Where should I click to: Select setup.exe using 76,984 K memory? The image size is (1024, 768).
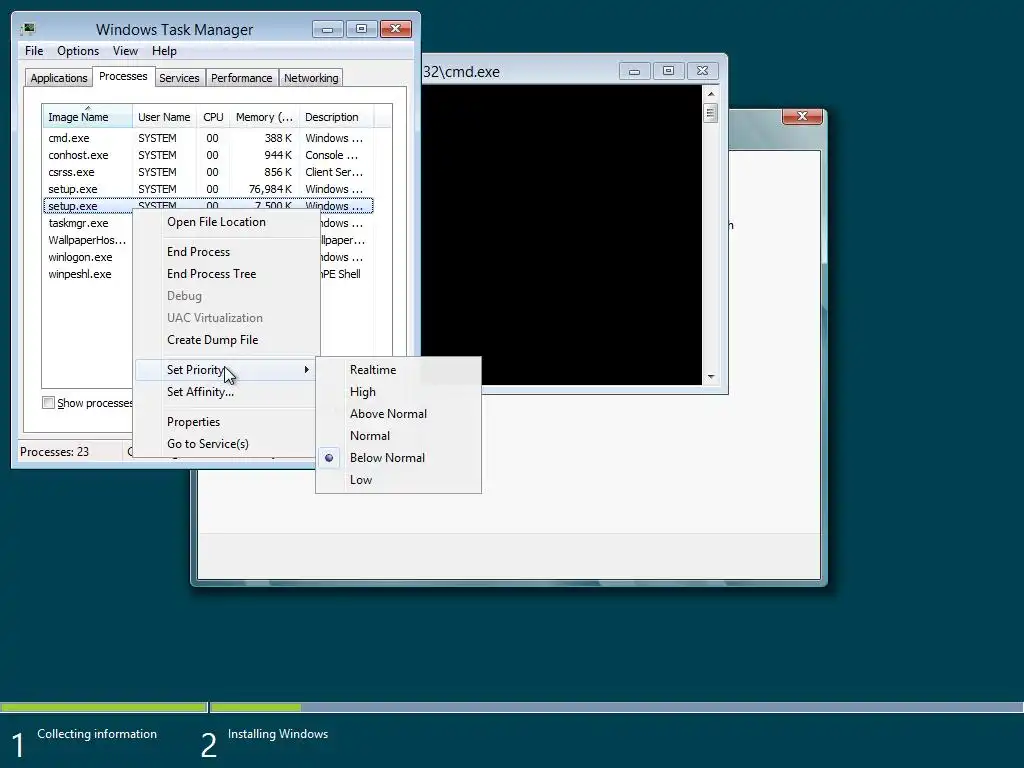[x=208, y=189]
